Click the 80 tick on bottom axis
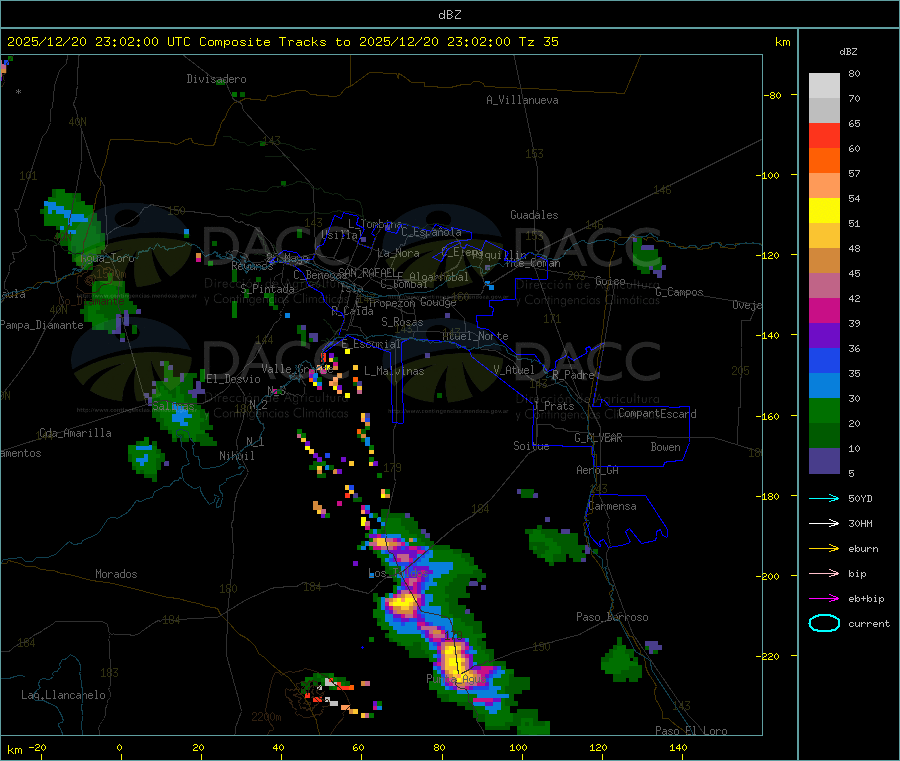 point(439,747)
